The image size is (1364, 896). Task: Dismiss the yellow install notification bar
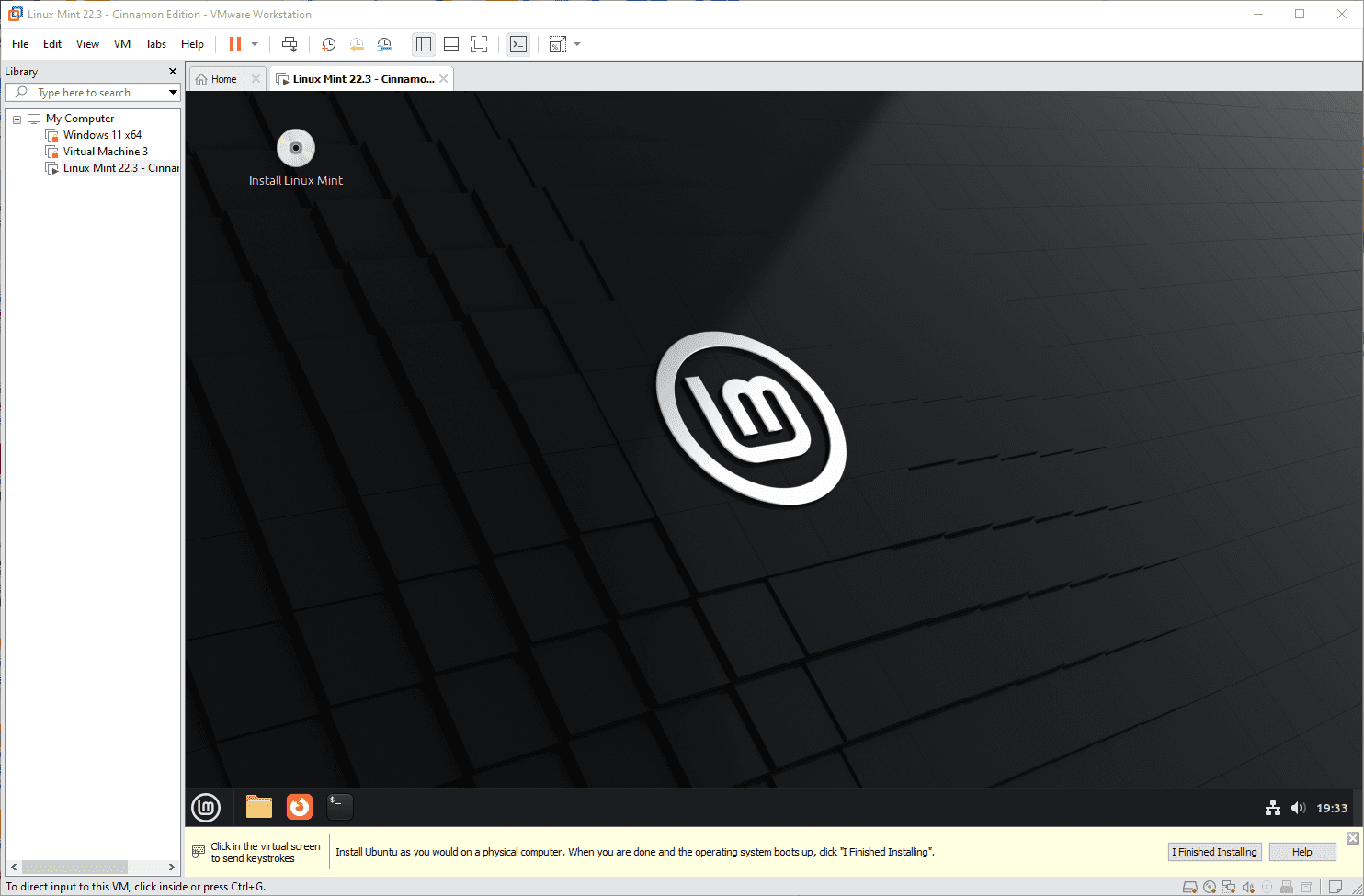pos(1353,838)
